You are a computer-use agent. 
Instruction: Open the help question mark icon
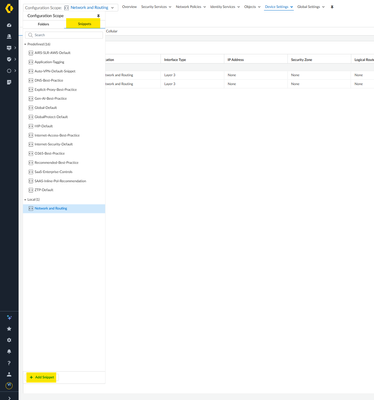(9, 363)
